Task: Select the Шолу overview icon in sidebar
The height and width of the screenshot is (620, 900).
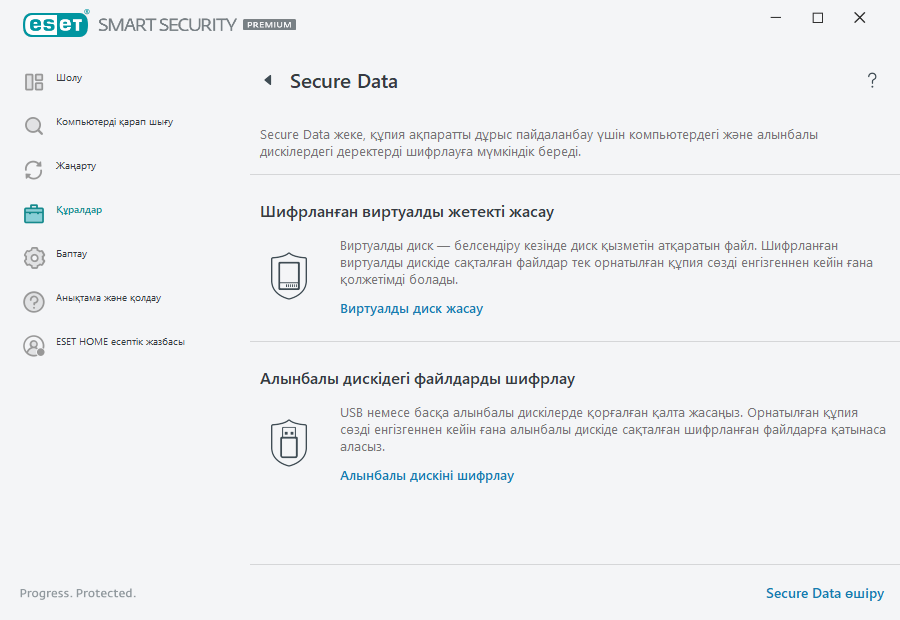Action: 33,78
